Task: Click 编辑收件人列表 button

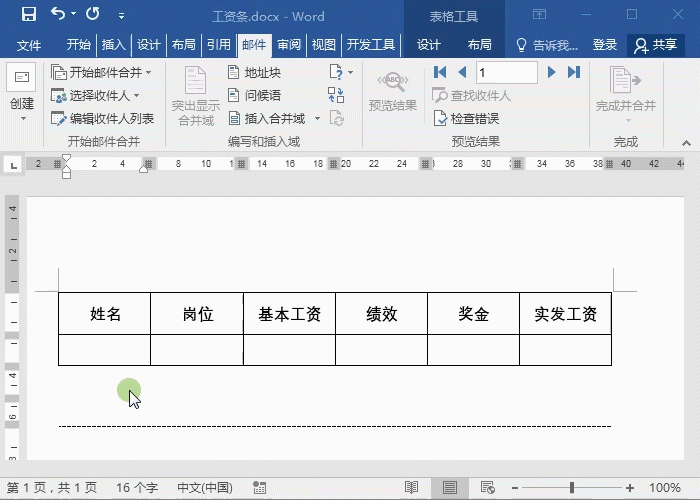Action: coord(103,119)
